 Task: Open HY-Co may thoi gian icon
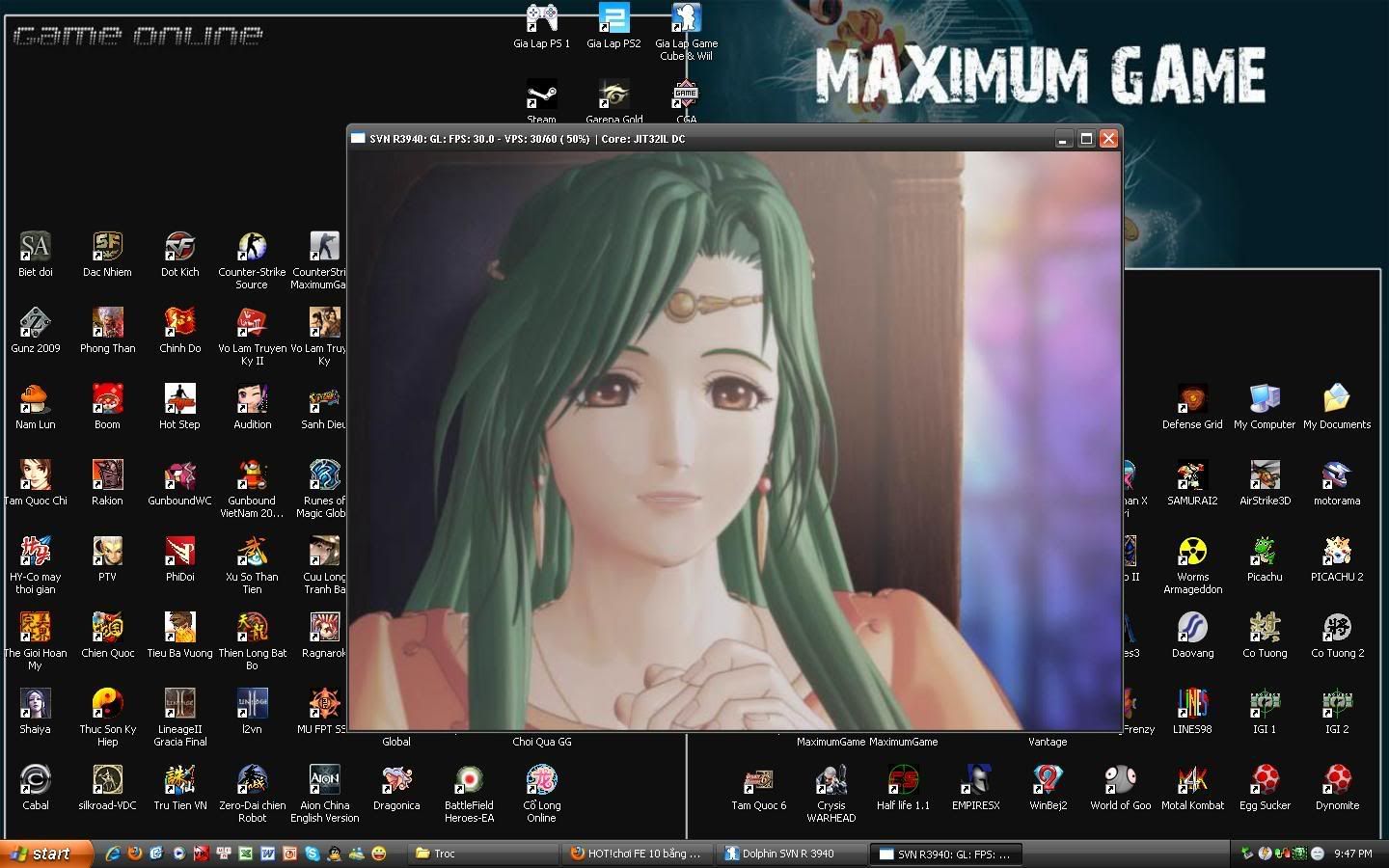(x=35, y=552)
